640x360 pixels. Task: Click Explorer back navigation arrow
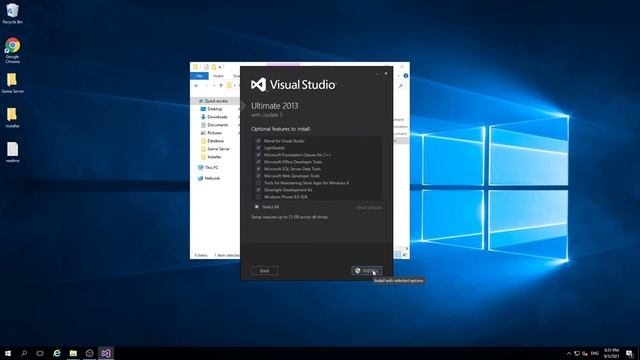[x=196, y=86]
